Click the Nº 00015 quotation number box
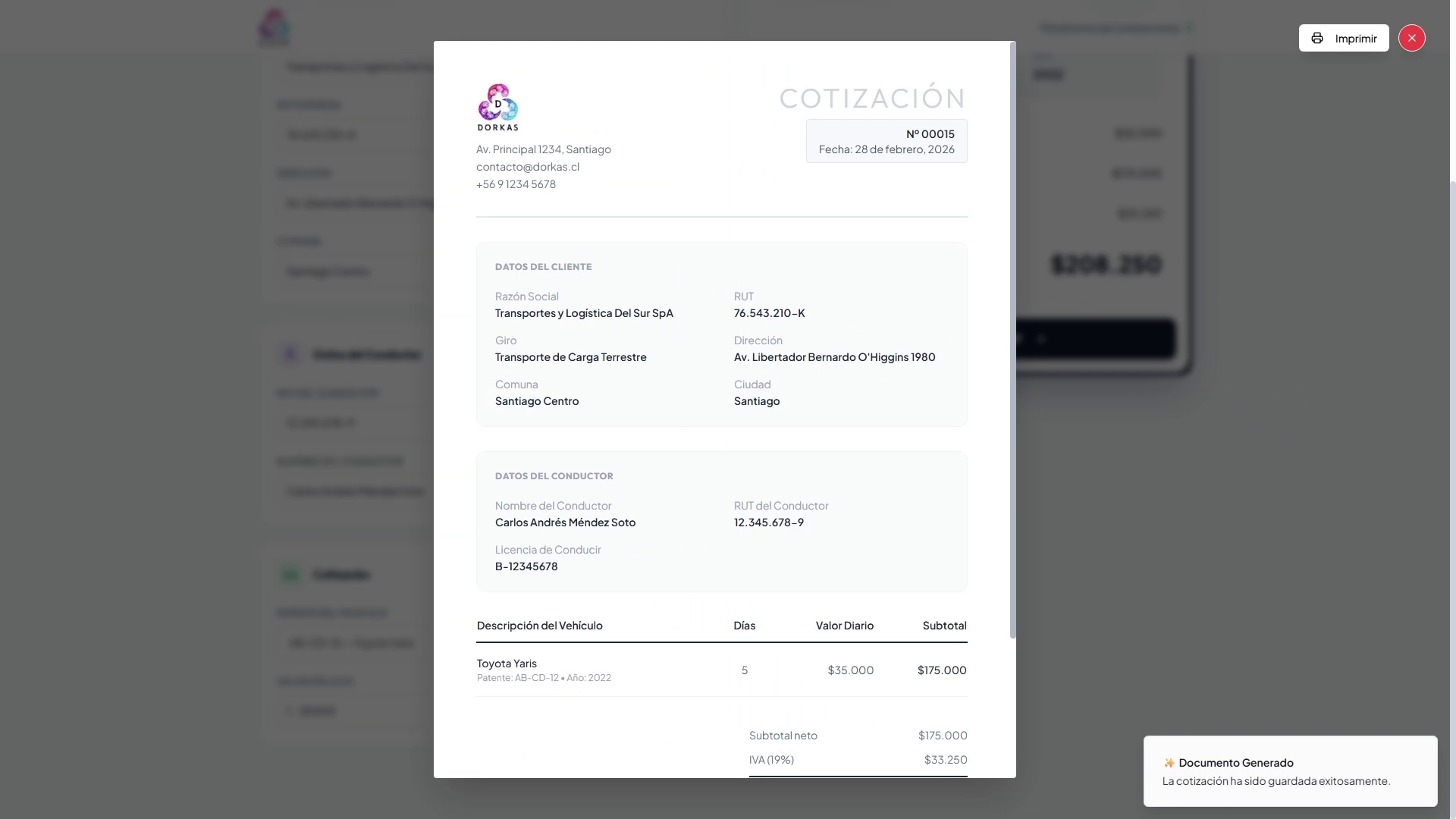Viewport: 1456px width, 819px height. [886, 141]
